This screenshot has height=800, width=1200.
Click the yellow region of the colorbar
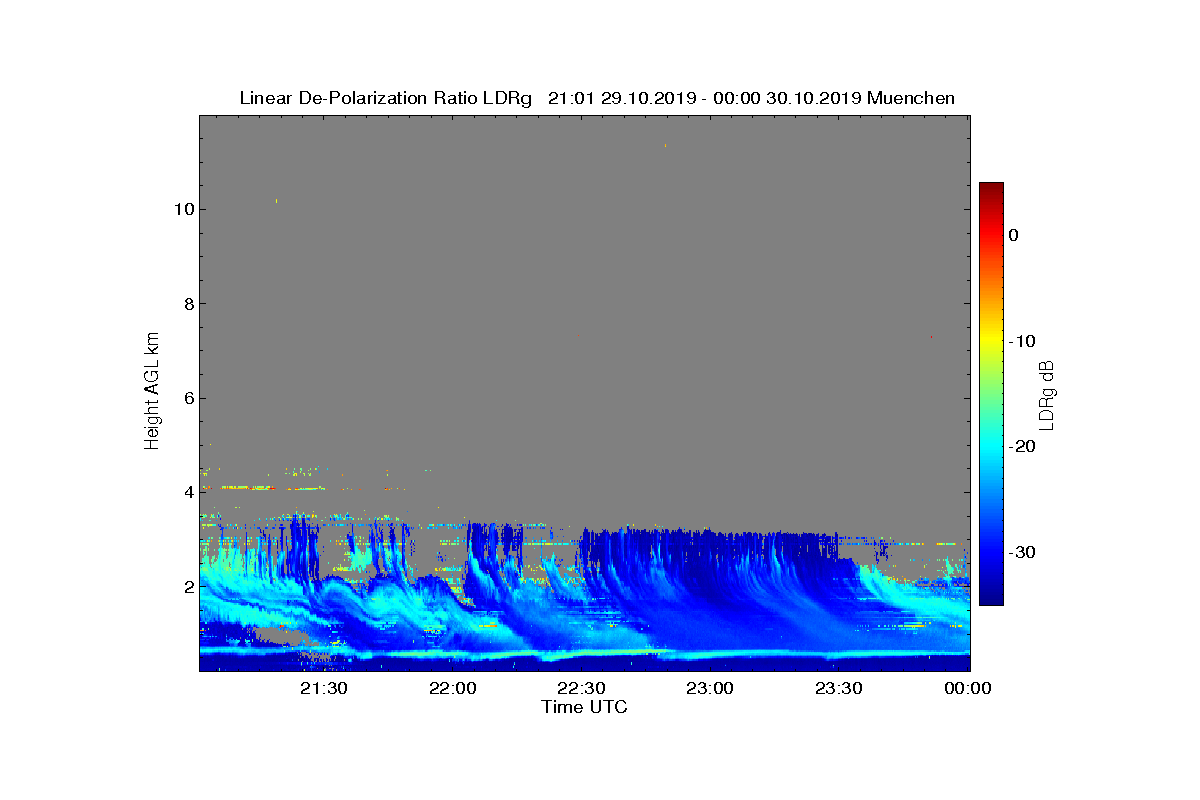(991, 341)
